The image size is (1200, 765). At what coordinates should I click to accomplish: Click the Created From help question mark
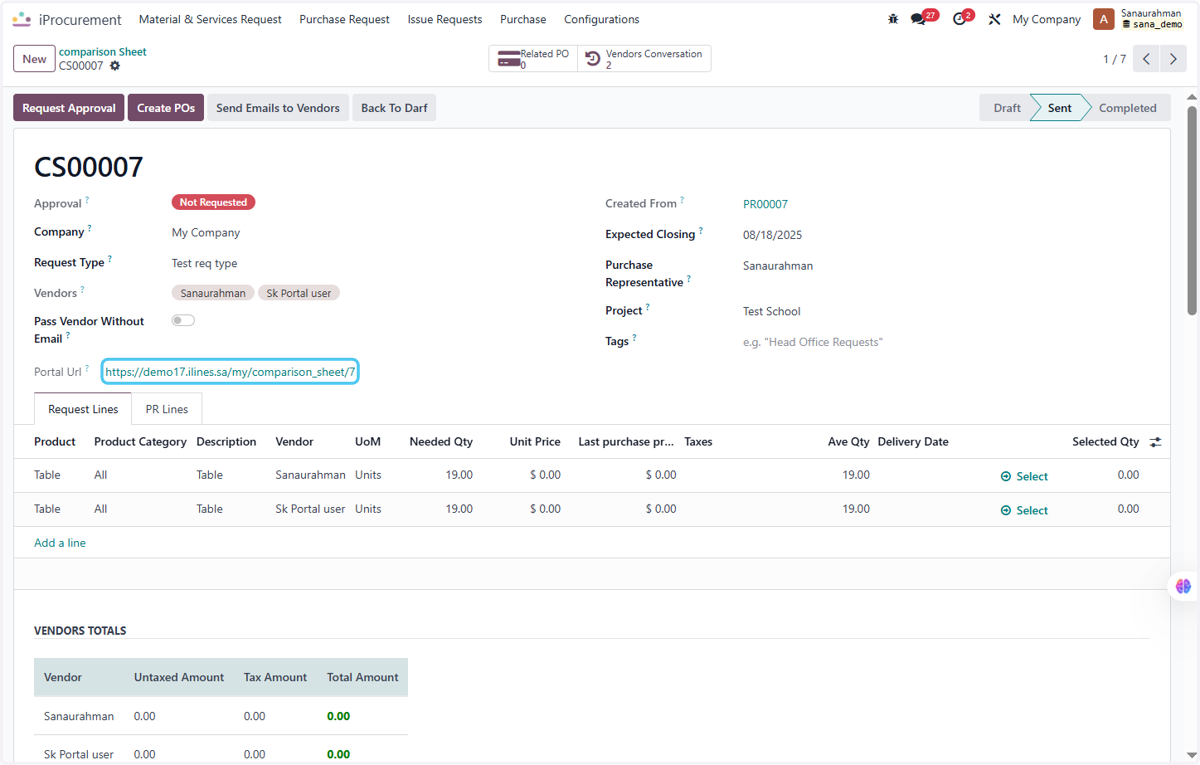pos(682,200)
